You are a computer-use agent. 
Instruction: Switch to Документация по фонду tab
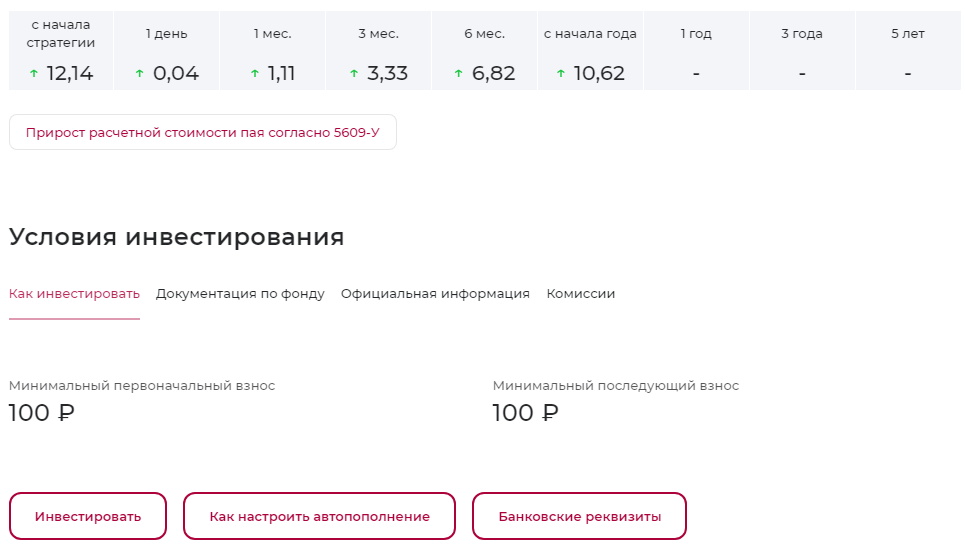click(240, 294)
